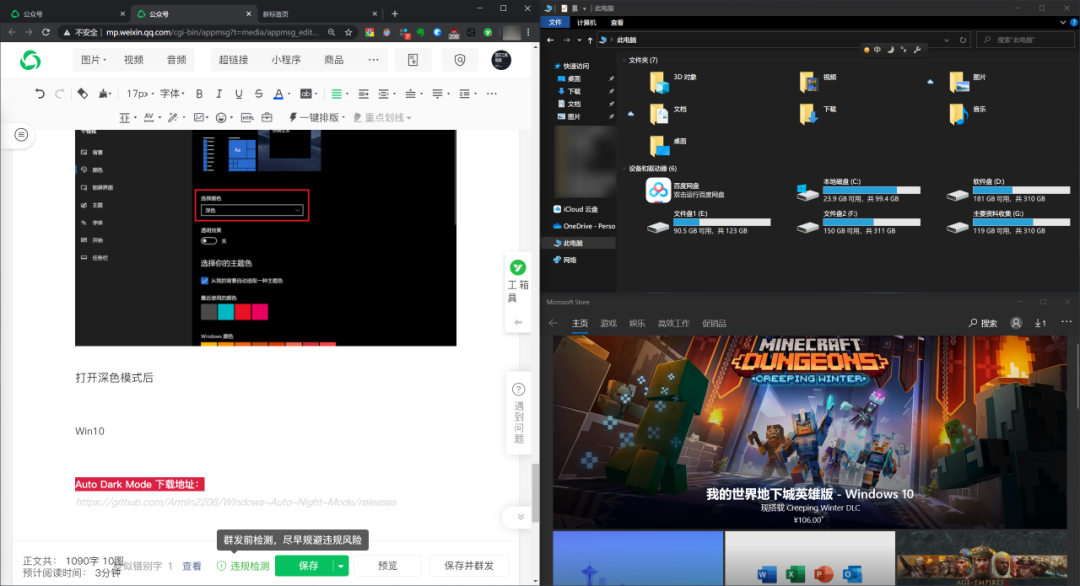Click the 违规检测 link
Screen dimensions: 1080x586
[243, 566]
